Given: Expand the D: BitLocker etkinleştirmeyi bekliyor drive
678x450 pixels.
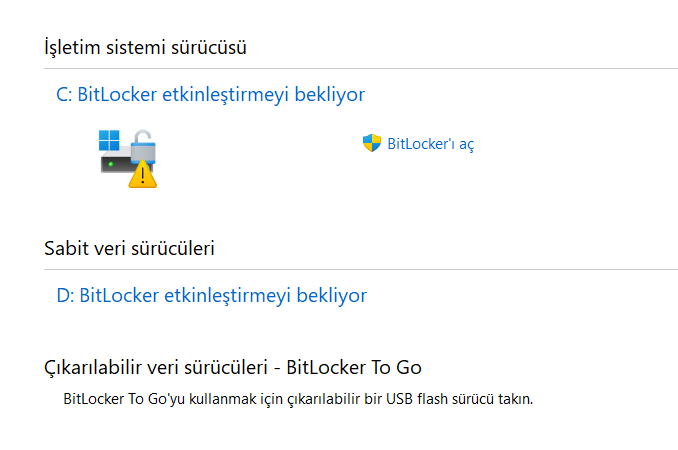Looking at the screenshot, I should click(x=212, y=296).
